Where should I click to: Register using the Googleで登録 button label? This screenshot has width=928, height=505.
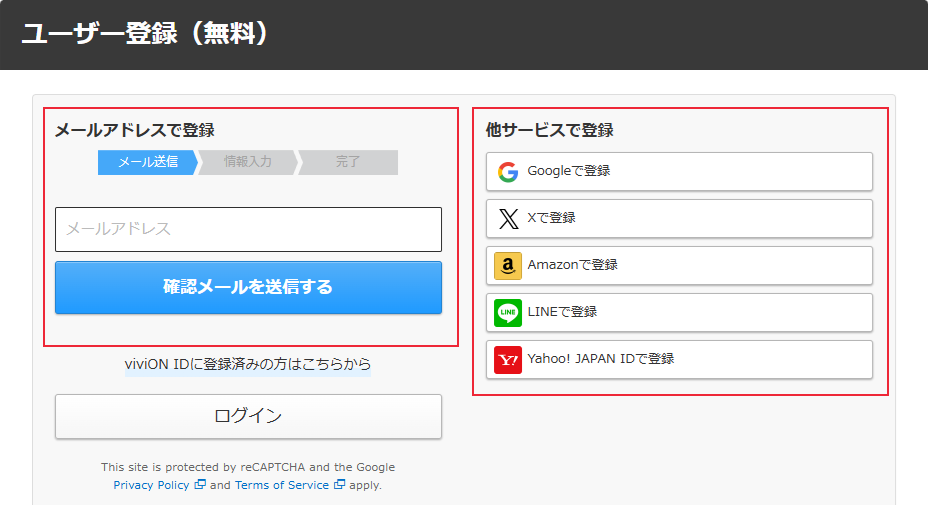[x=568, y=171]
